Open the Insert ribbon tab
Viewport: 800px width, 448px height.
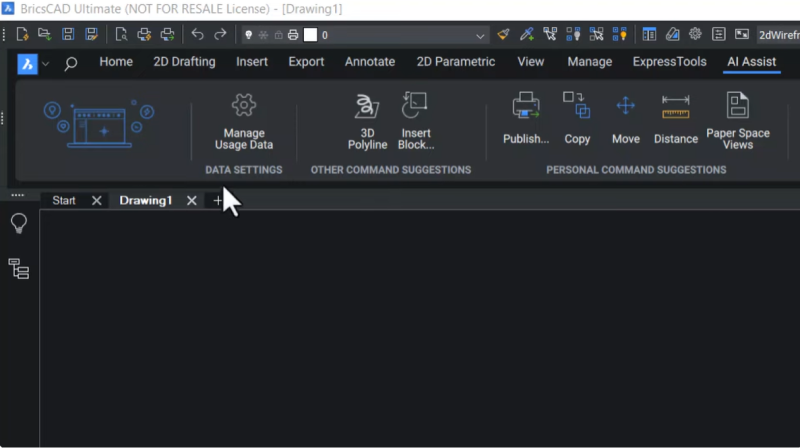252,62
